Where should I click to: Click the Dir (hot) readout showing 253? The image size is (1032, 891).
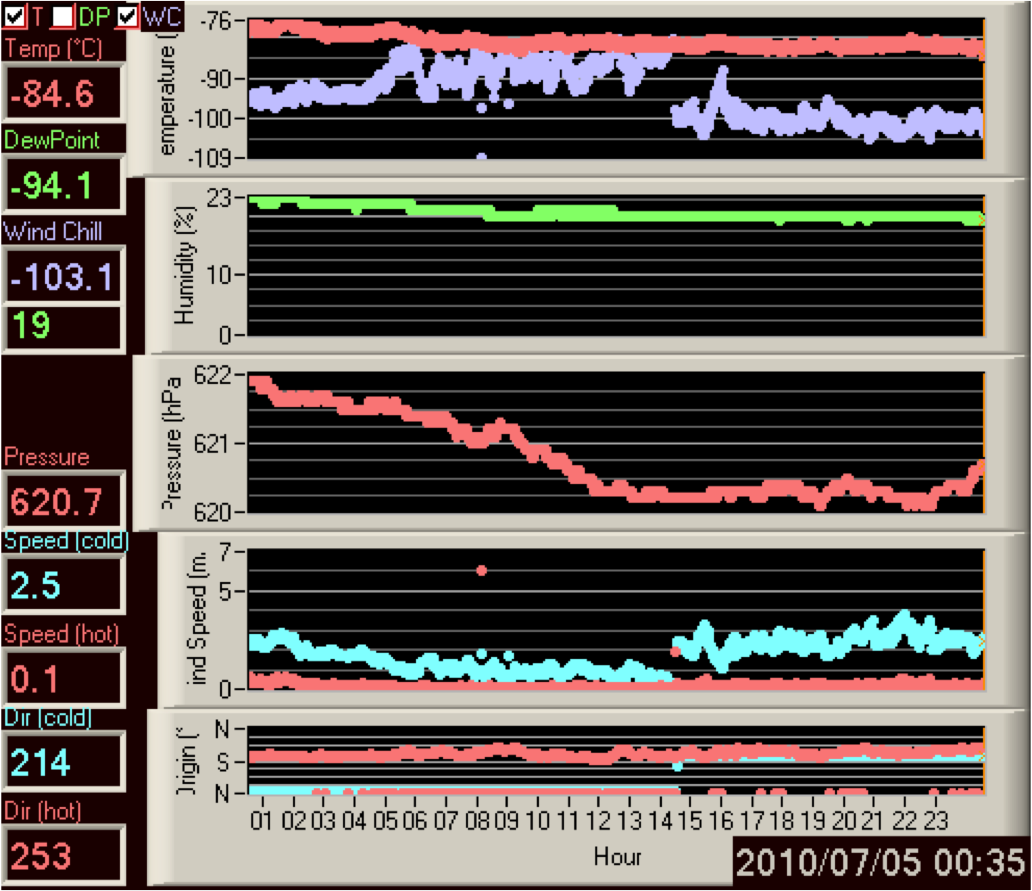[62, 856]
